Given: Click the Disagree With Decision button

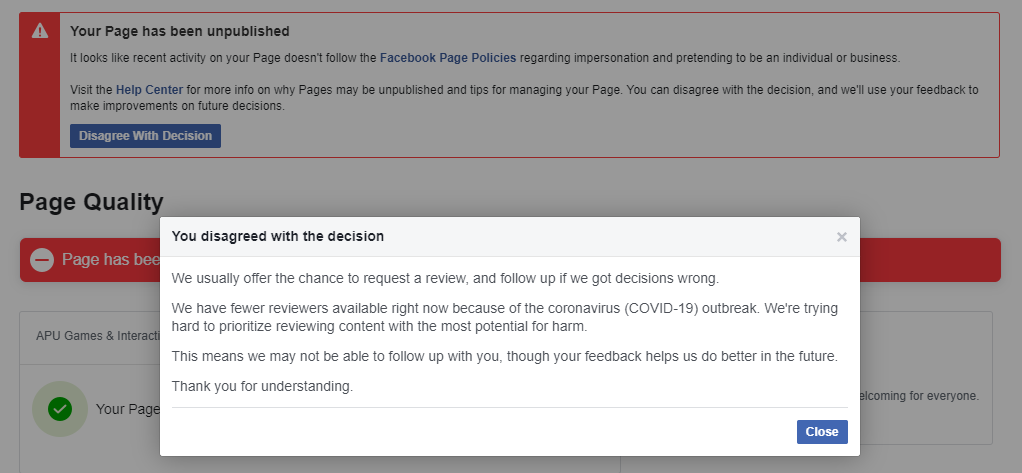Looking at the screenshot, I should (x=145, y=136).
